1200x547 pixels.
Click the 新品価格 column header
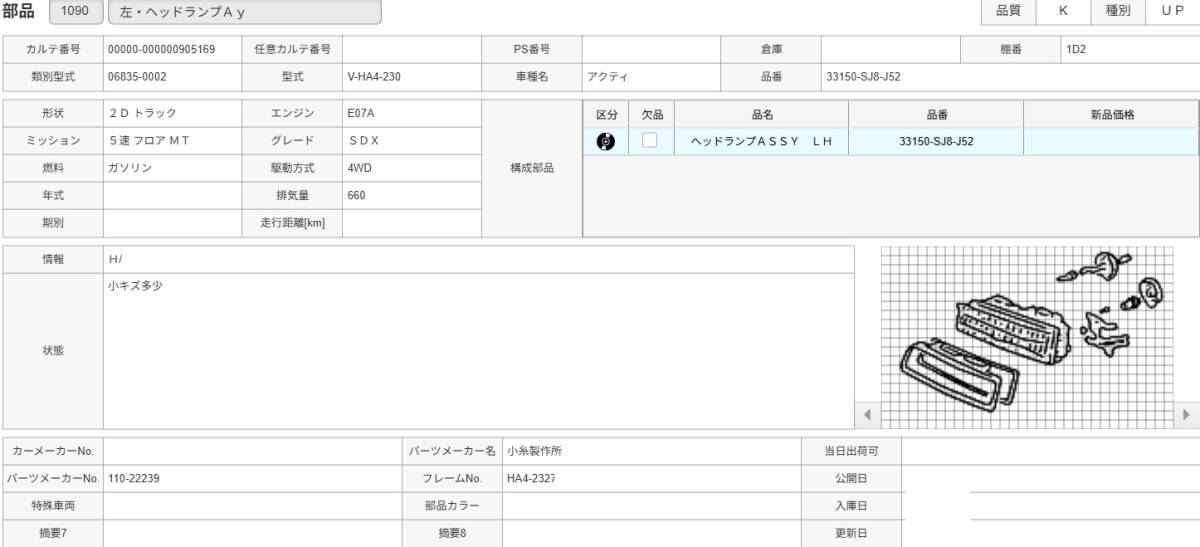(1111, 115)
